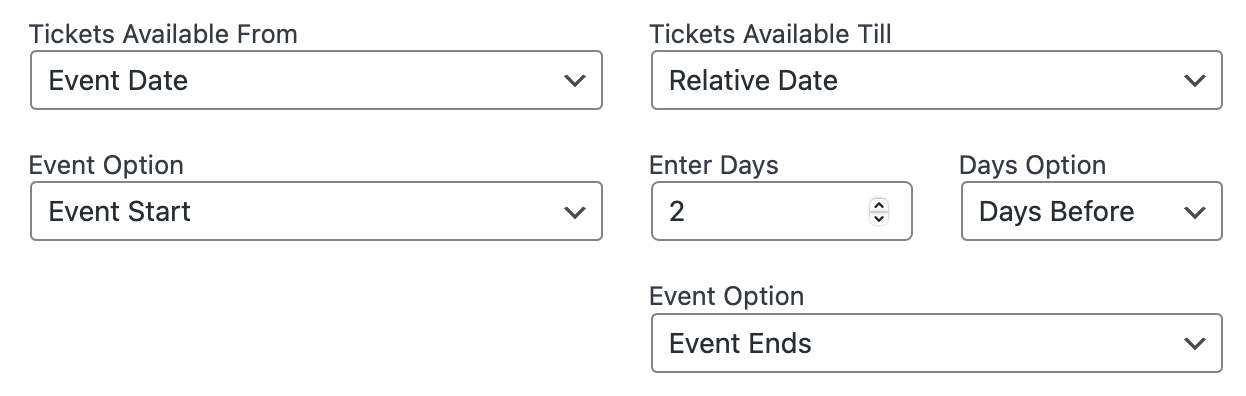Click the Enter Days label
1246x396 pixels.
click(714, 165)
